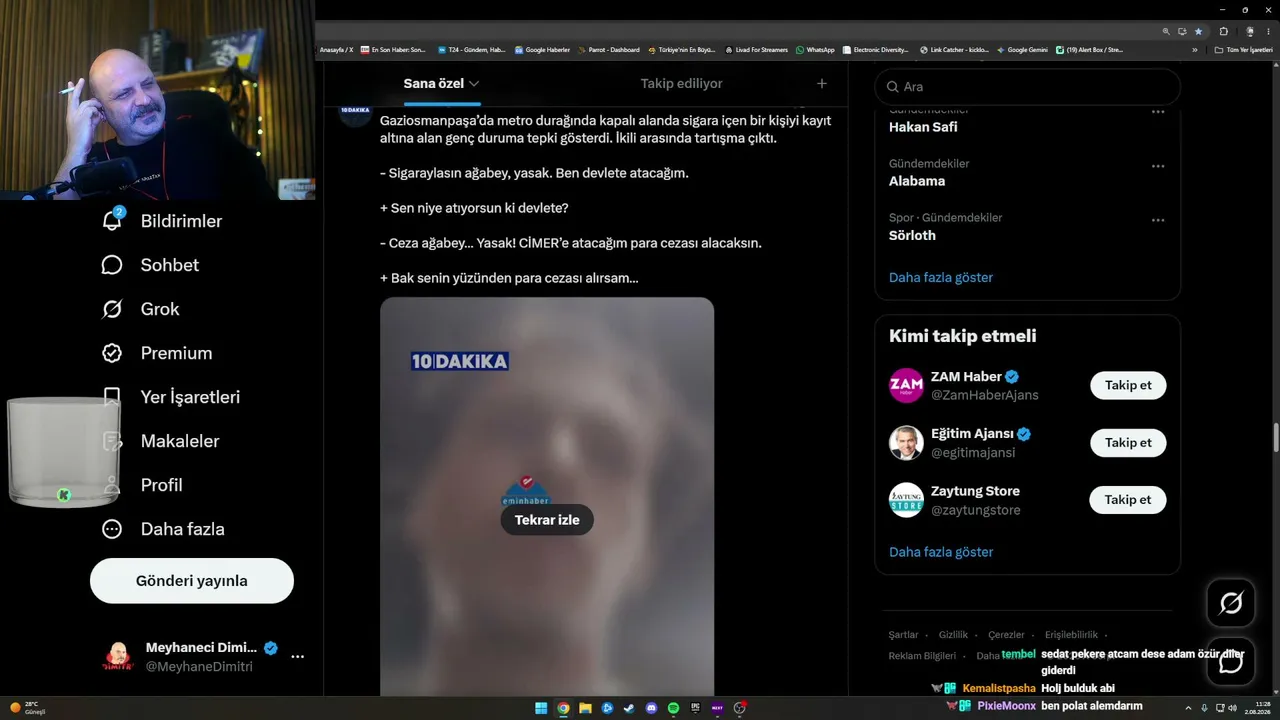Follow ZAM Haber with Takip et

click(x=1128, y=386)
